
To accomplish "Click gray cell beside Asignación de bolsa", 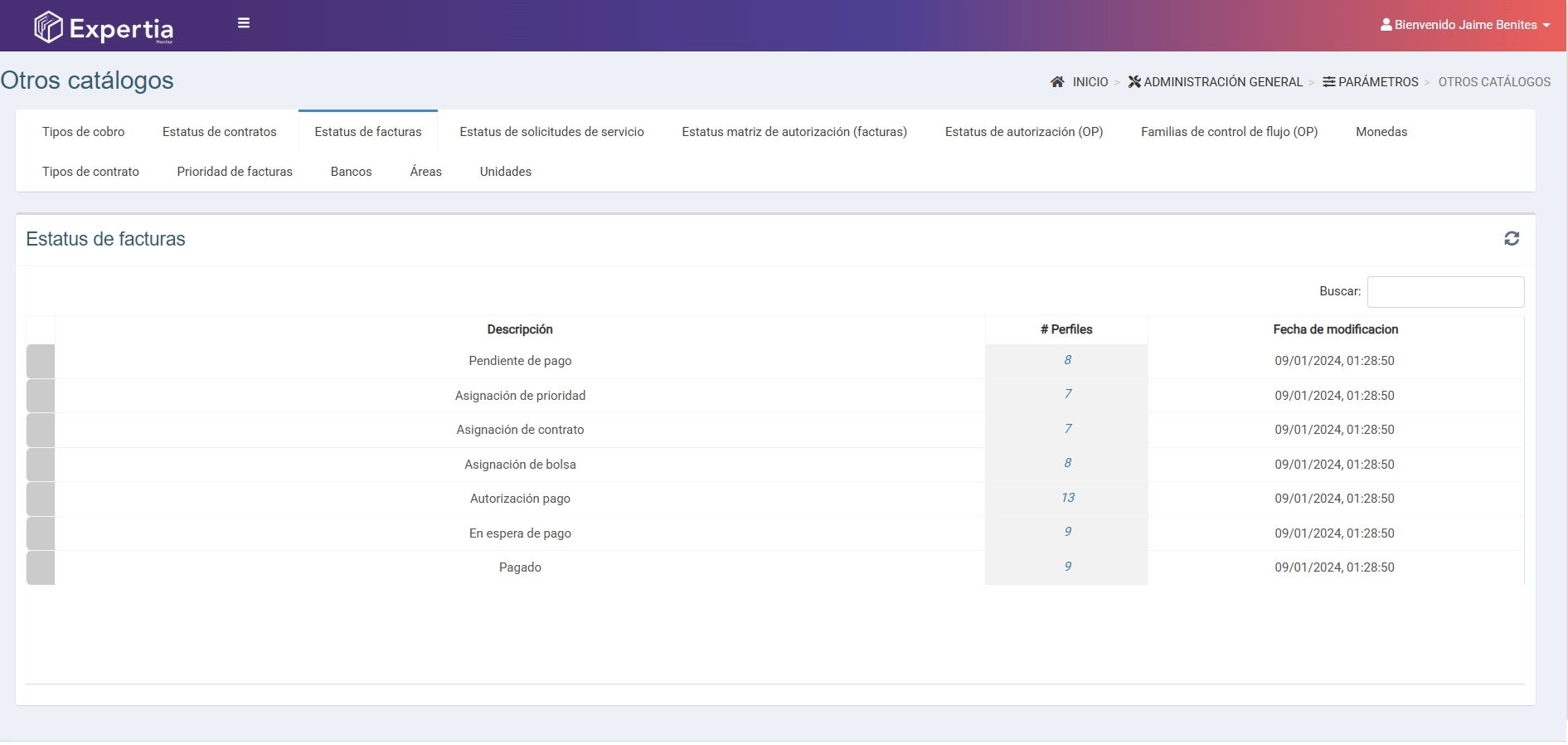I will (41, 465).
